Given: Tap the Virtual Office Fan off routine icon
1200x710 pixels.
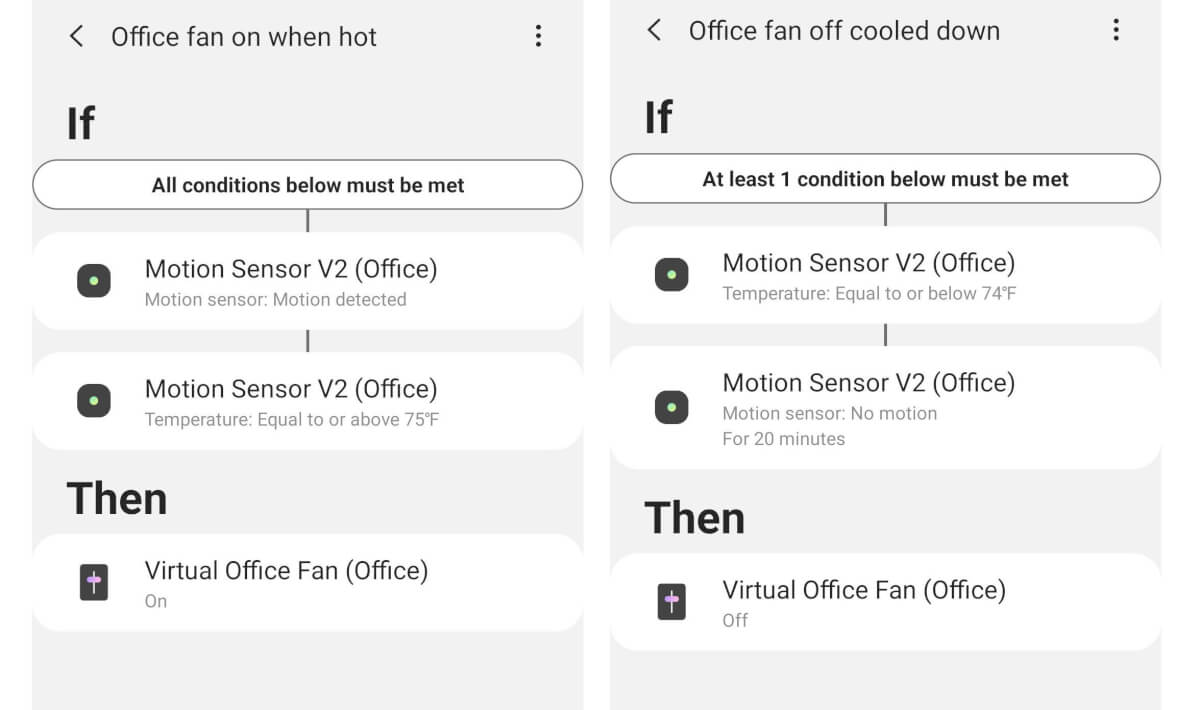Looking at the screenshot, I should (671, 602).
